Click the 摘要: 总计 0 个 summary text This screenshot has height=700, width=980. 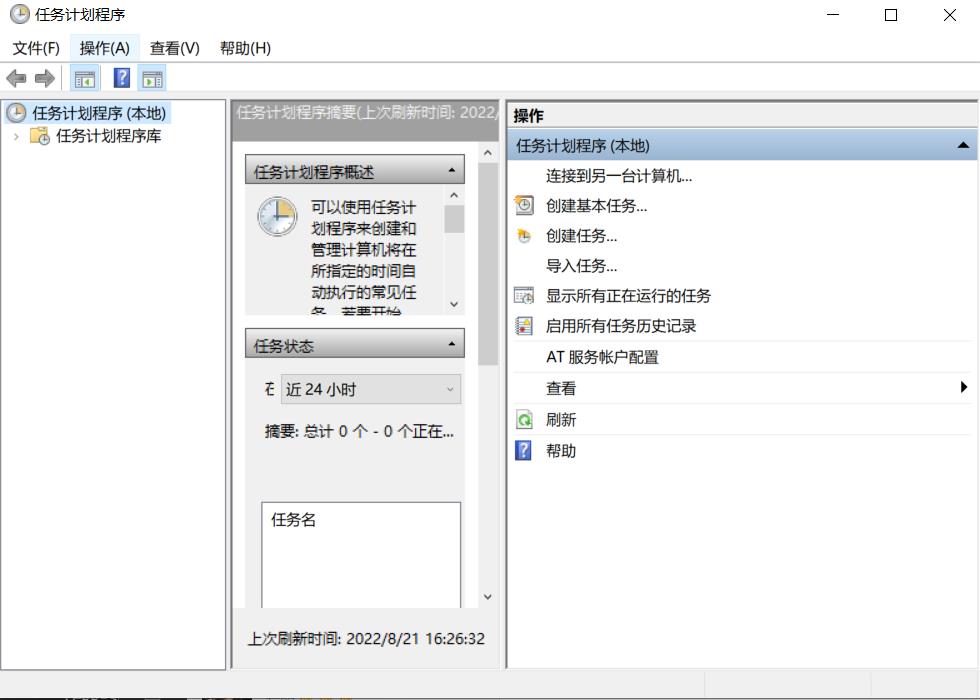(x=359, y=431)
